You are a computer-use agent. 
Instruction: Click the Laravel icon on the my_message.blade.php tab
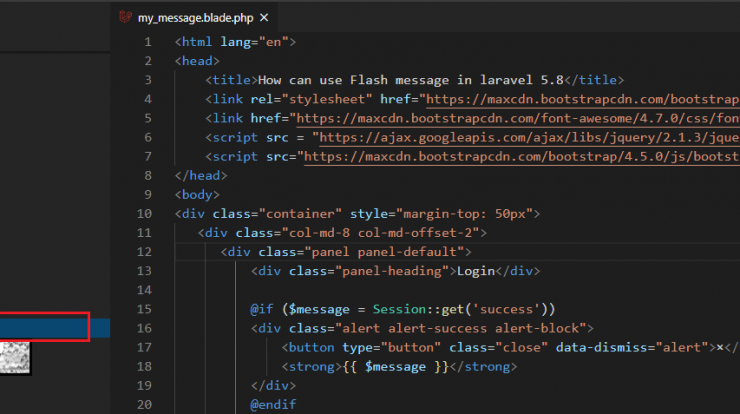(126, 17)
